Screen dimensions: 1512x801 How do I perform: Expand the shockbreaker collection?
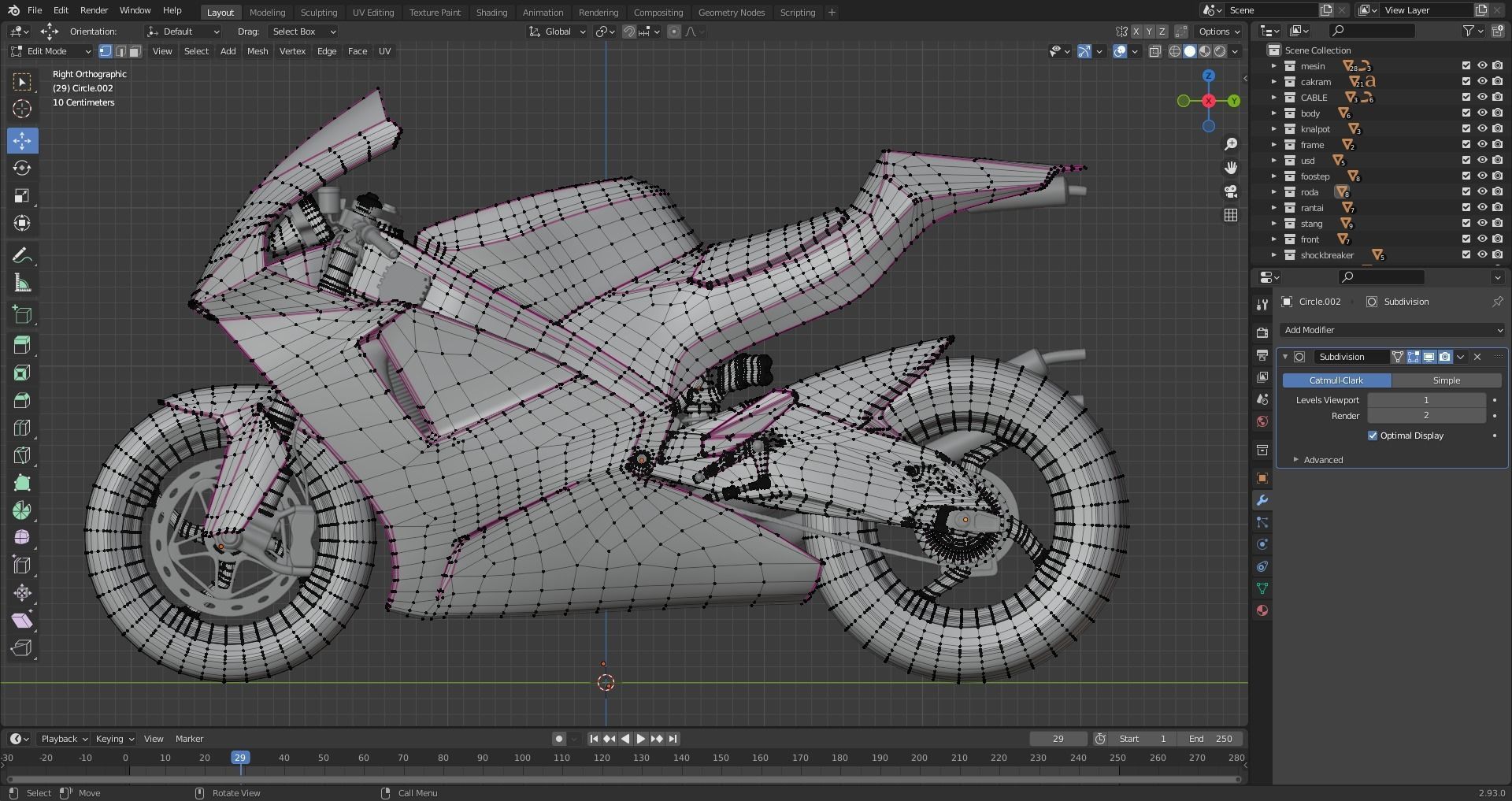[1274, 255]
